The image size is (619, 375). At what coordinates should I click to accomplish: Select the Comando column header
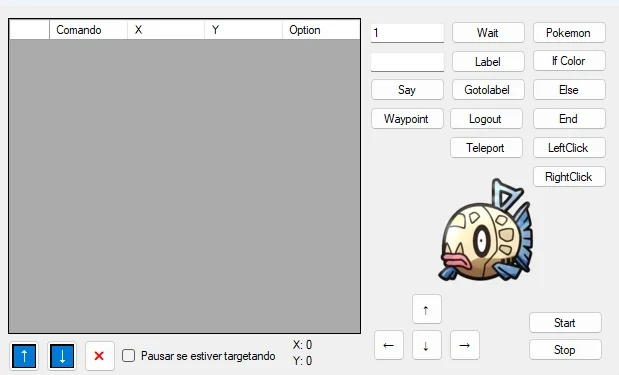click(88, 30)
